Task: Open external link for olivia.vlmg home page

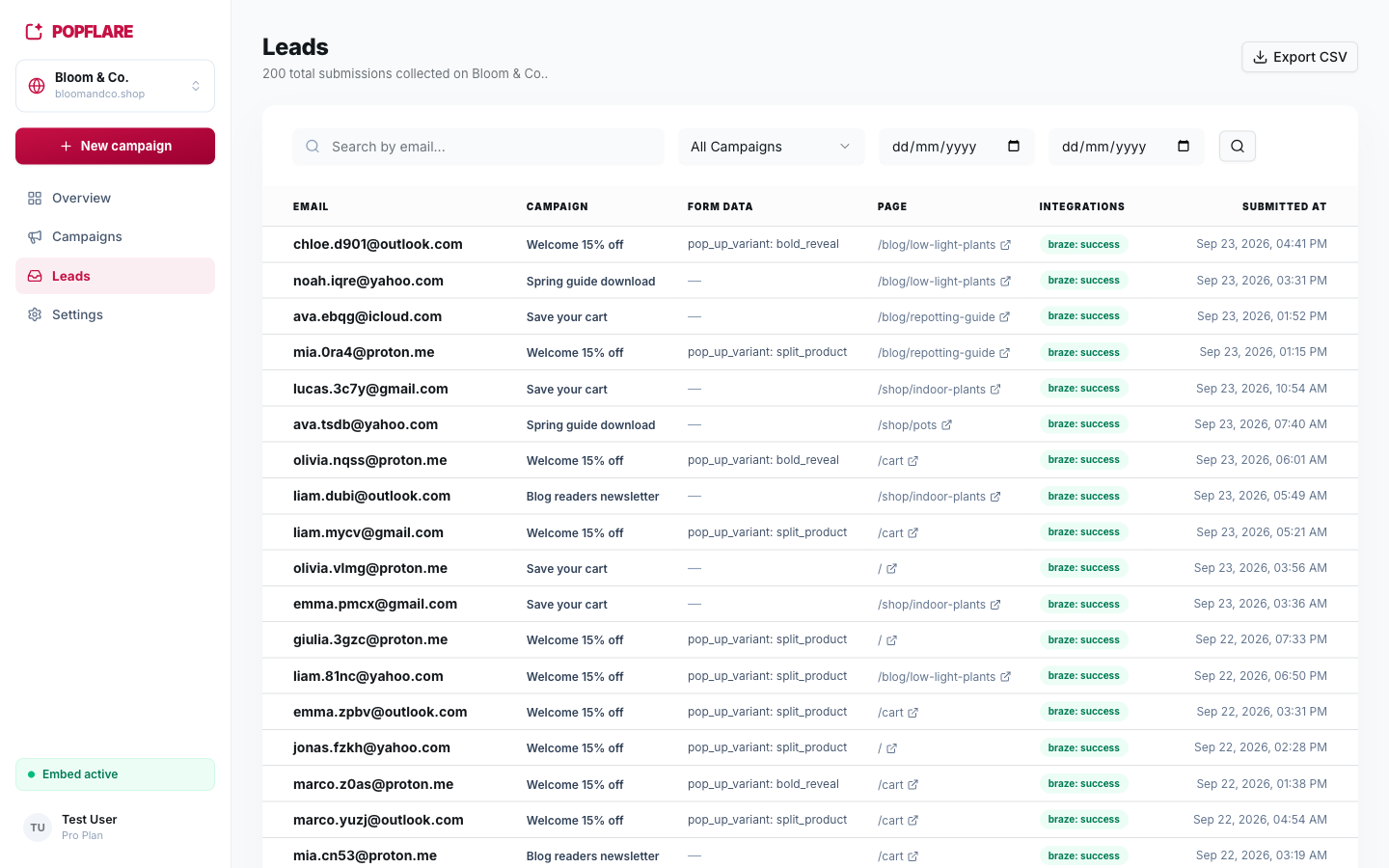Action: point(891,569)
